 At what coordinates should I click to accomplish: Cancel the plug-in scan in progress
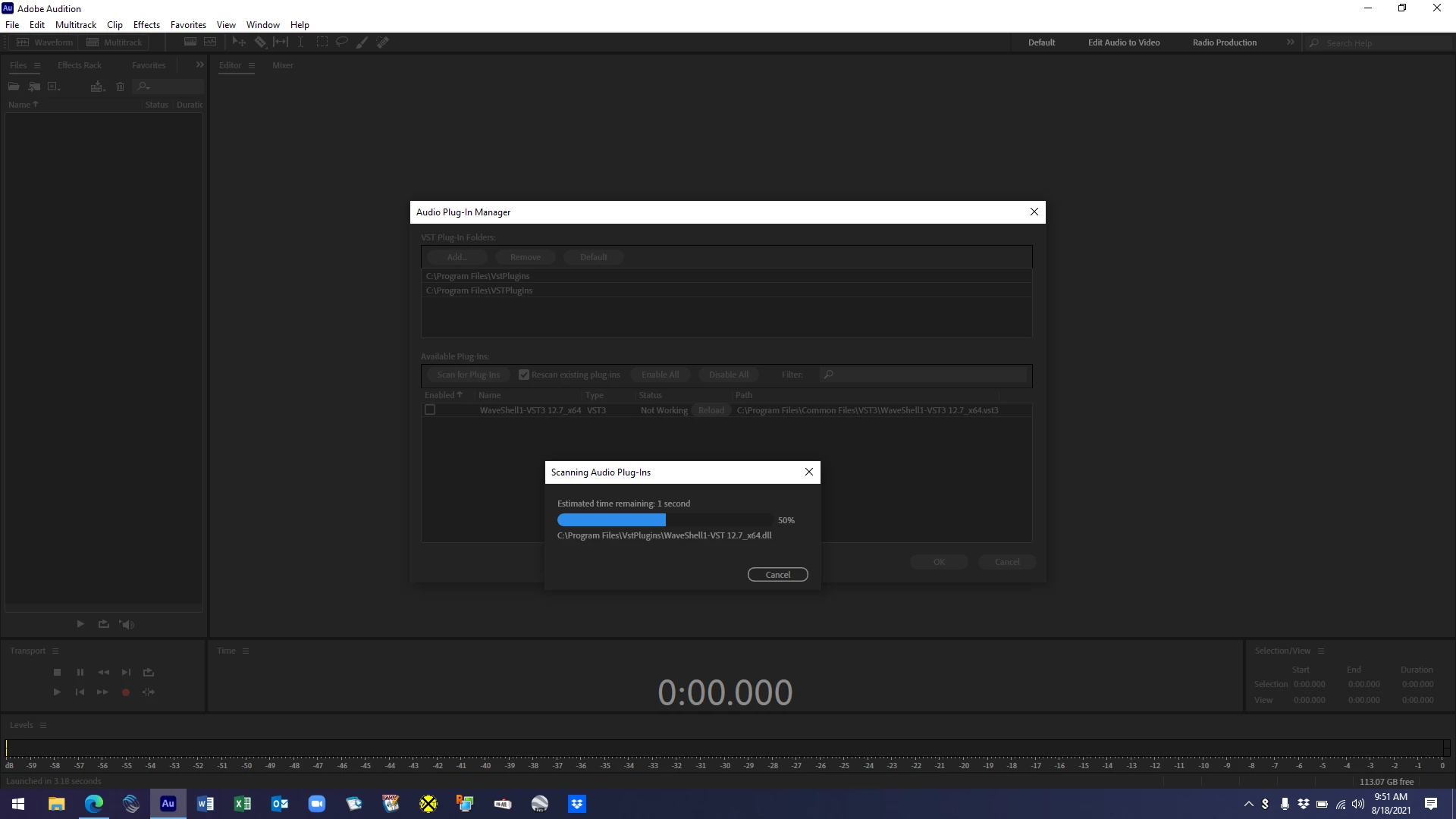[x=777, y=575]
